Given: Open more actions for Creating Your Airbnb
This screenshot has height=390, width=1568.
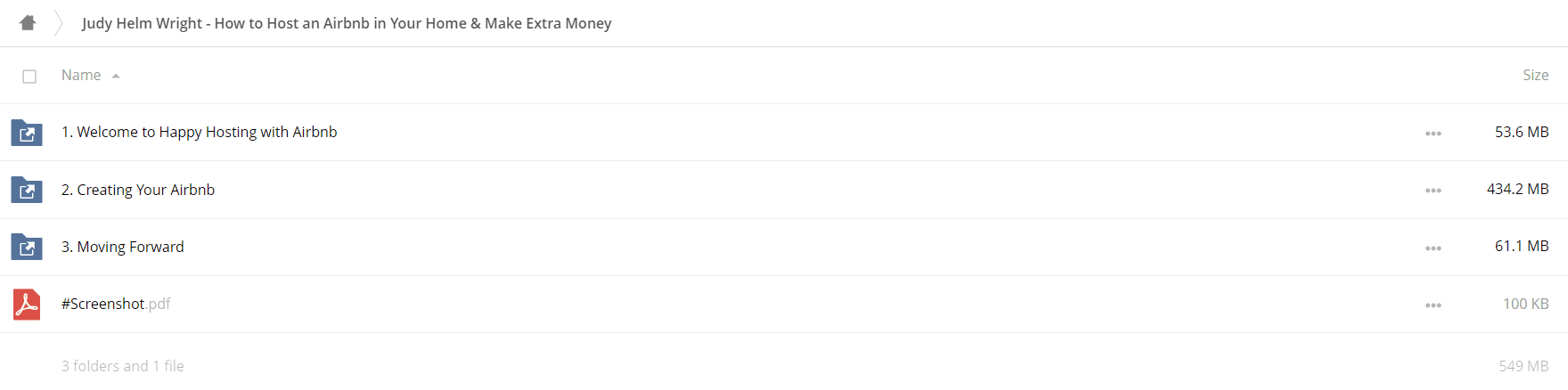Looking at the screenshot, I should (1433, 191).
